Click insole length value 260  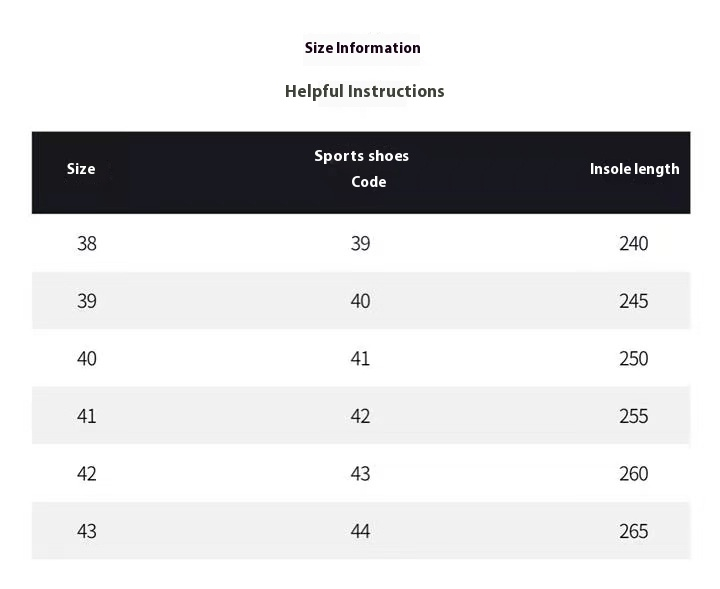tap(634, 474)
